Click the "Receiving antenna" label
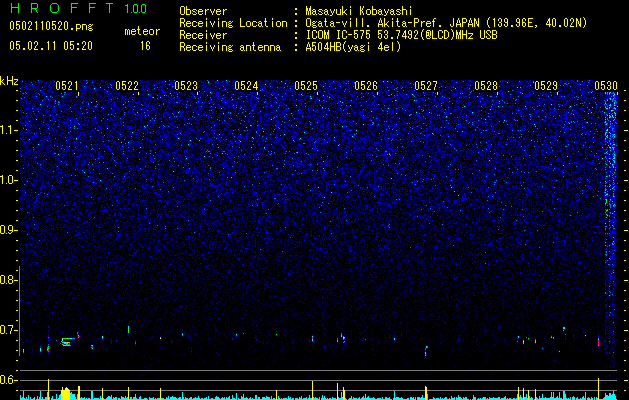The width and height of the screenshot is (629, 400). pos(230,47)
